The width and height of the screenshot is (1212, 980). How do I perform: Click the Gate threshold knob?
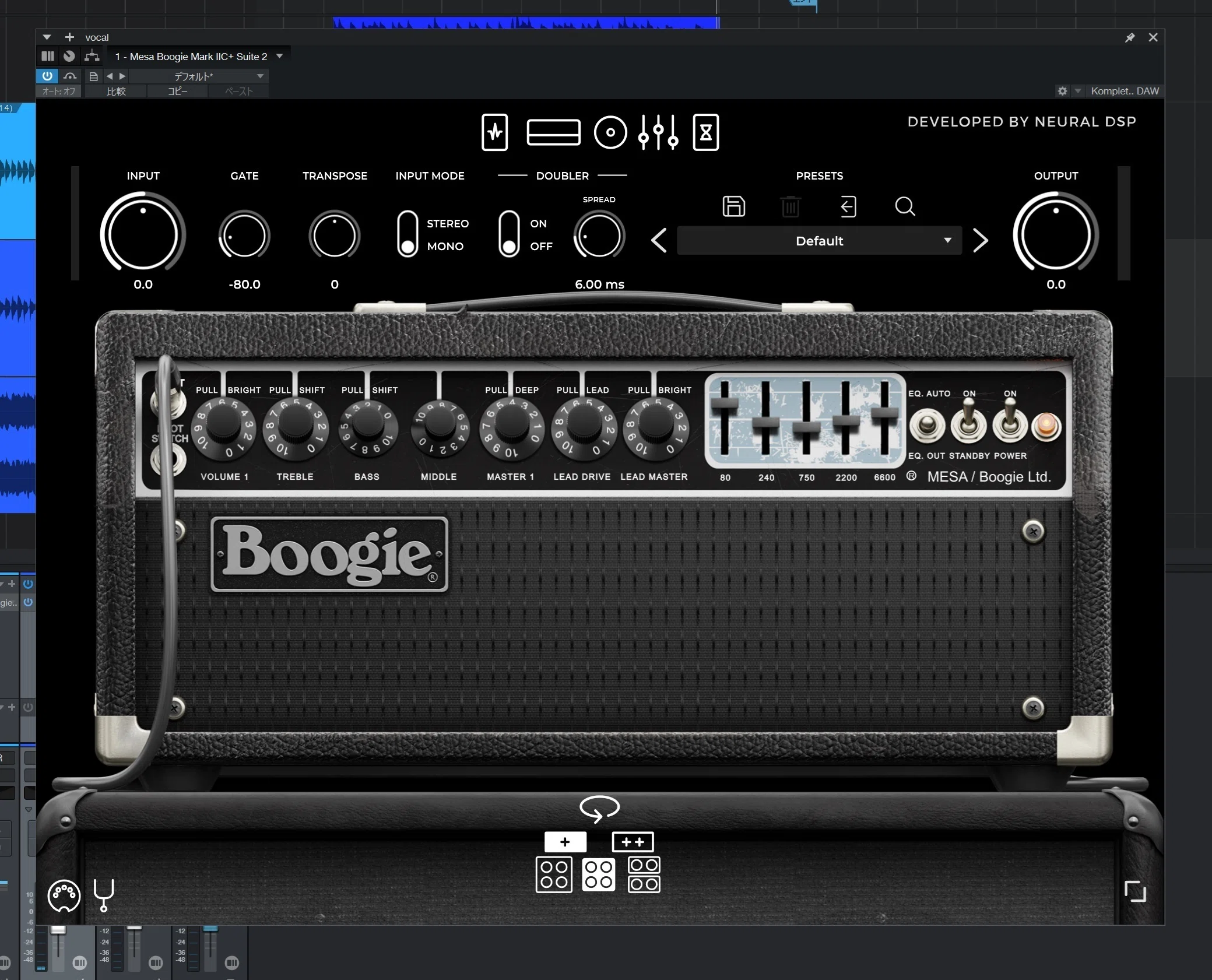244,235
